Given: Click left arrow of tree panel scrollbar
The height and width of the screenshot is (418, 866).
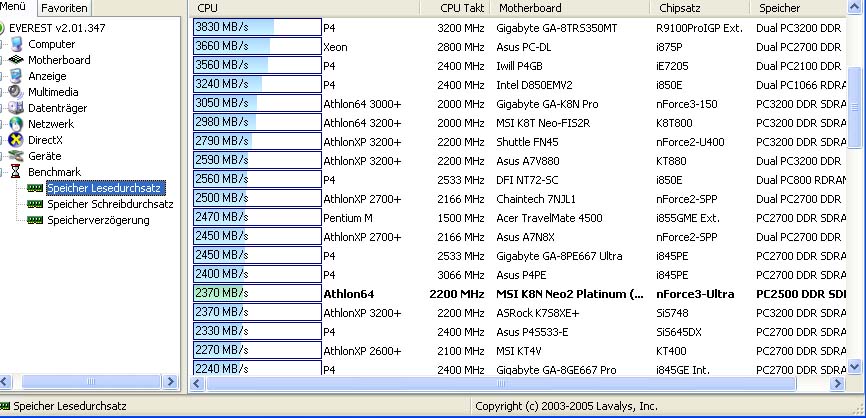Looking at the screenshot, I should click(4, 382).
